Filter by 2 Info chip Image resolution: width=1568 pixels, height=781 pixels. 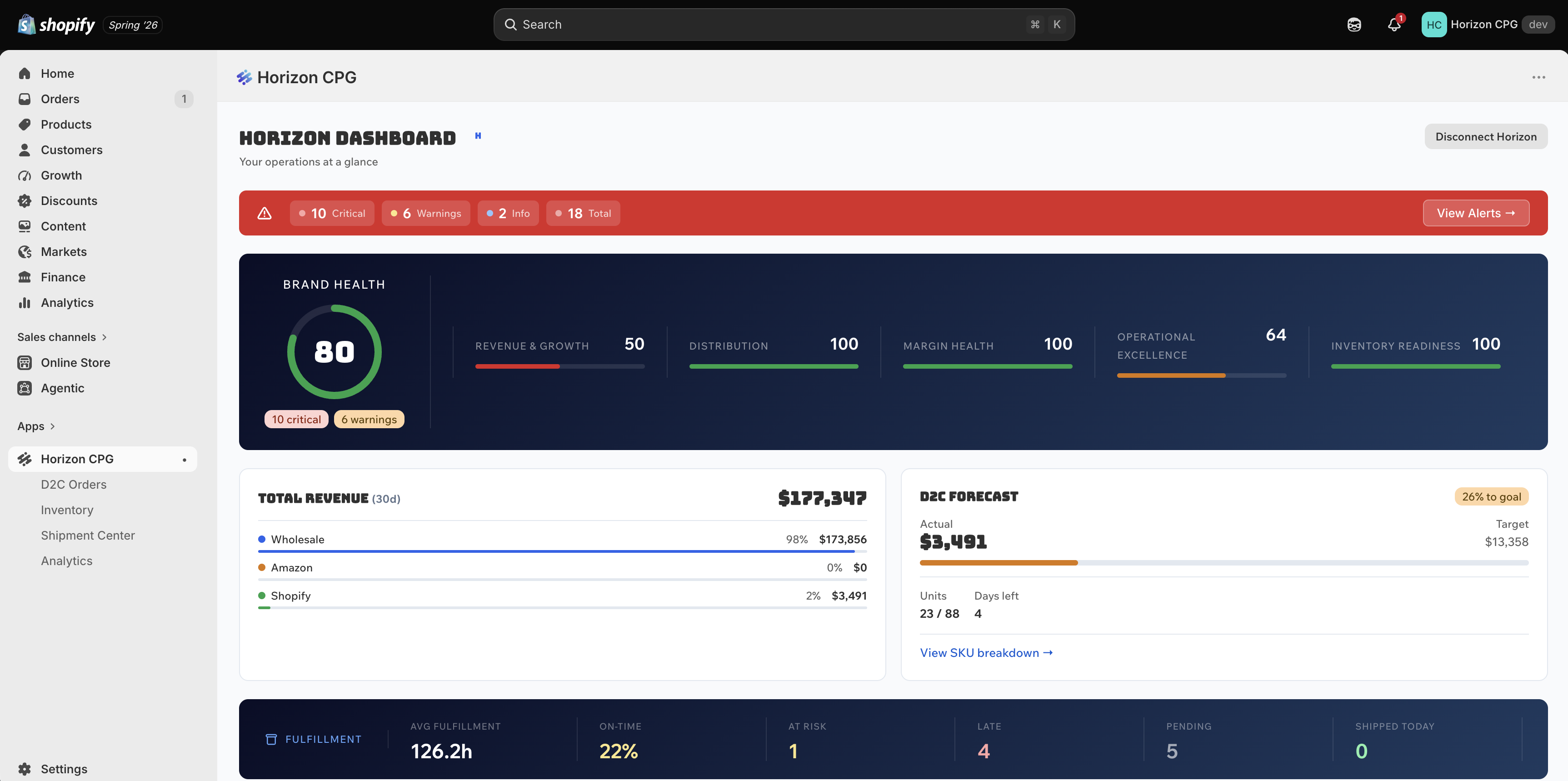508,213
